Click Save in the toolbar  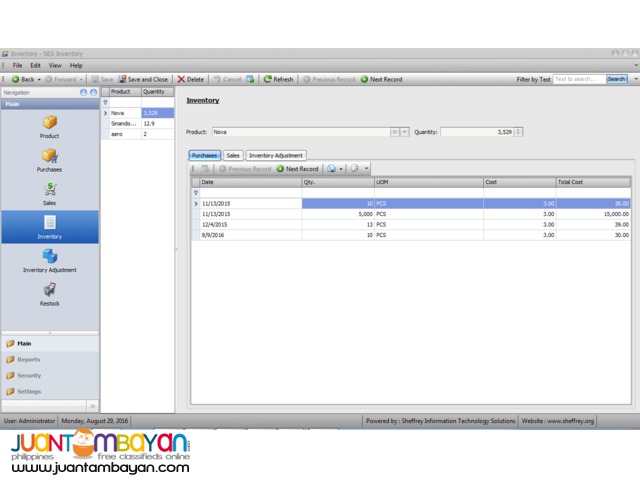point(102,79)
